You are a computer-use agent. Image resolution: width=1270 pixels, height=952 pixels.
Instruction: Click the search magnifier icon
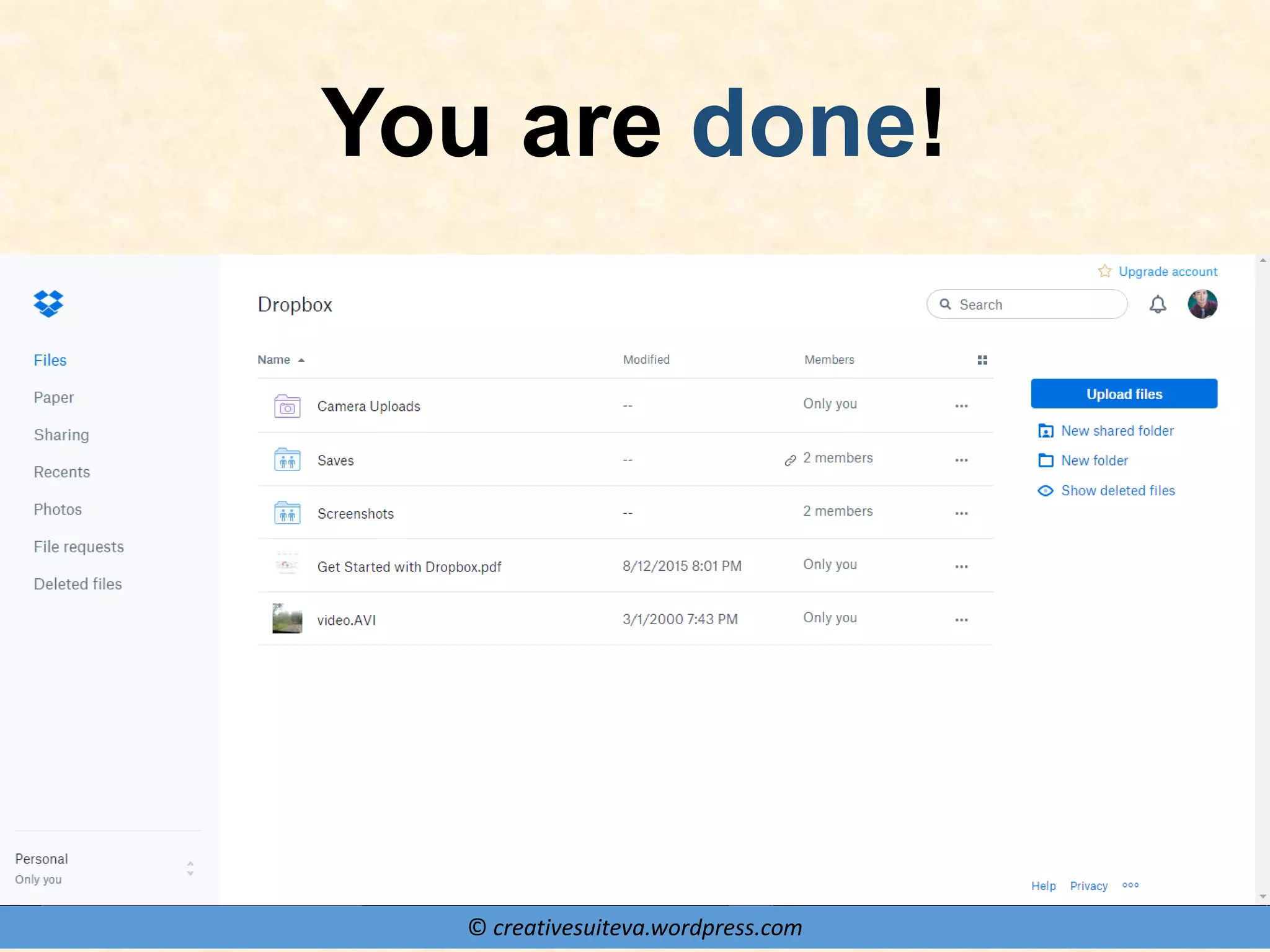pos(946,304)
